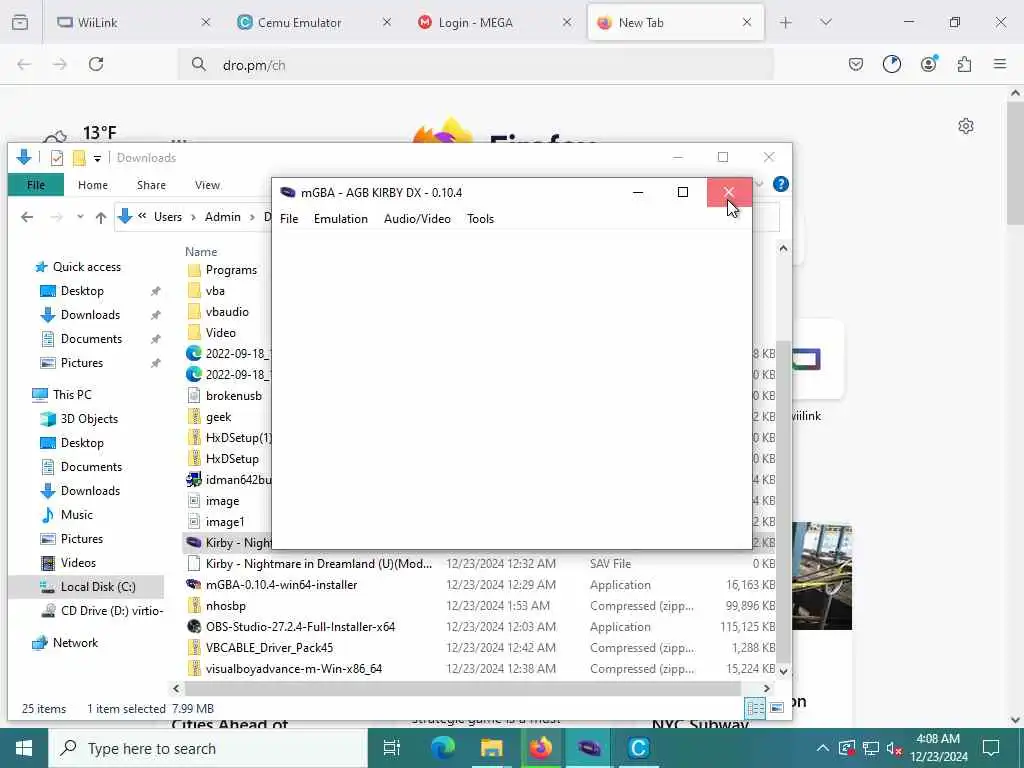The height and width of the screenshot is (768, 1024).
Task: Select This PC in navigation pane
Action: pos(72,394)
